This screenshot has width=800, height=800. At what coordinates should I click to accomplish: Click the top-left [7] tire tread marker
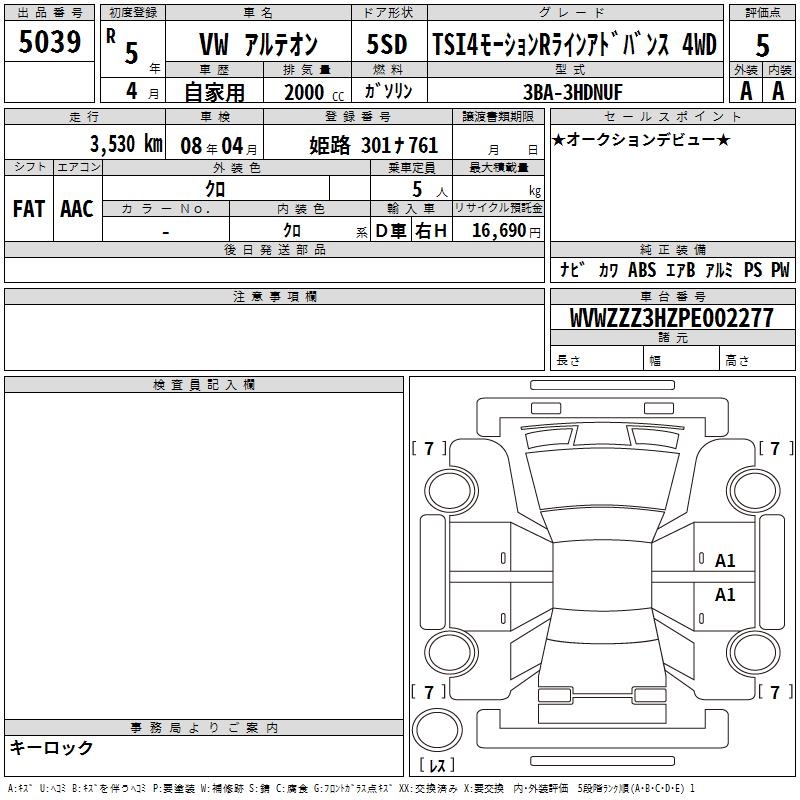pyautogui.click(x=429, y=449)
